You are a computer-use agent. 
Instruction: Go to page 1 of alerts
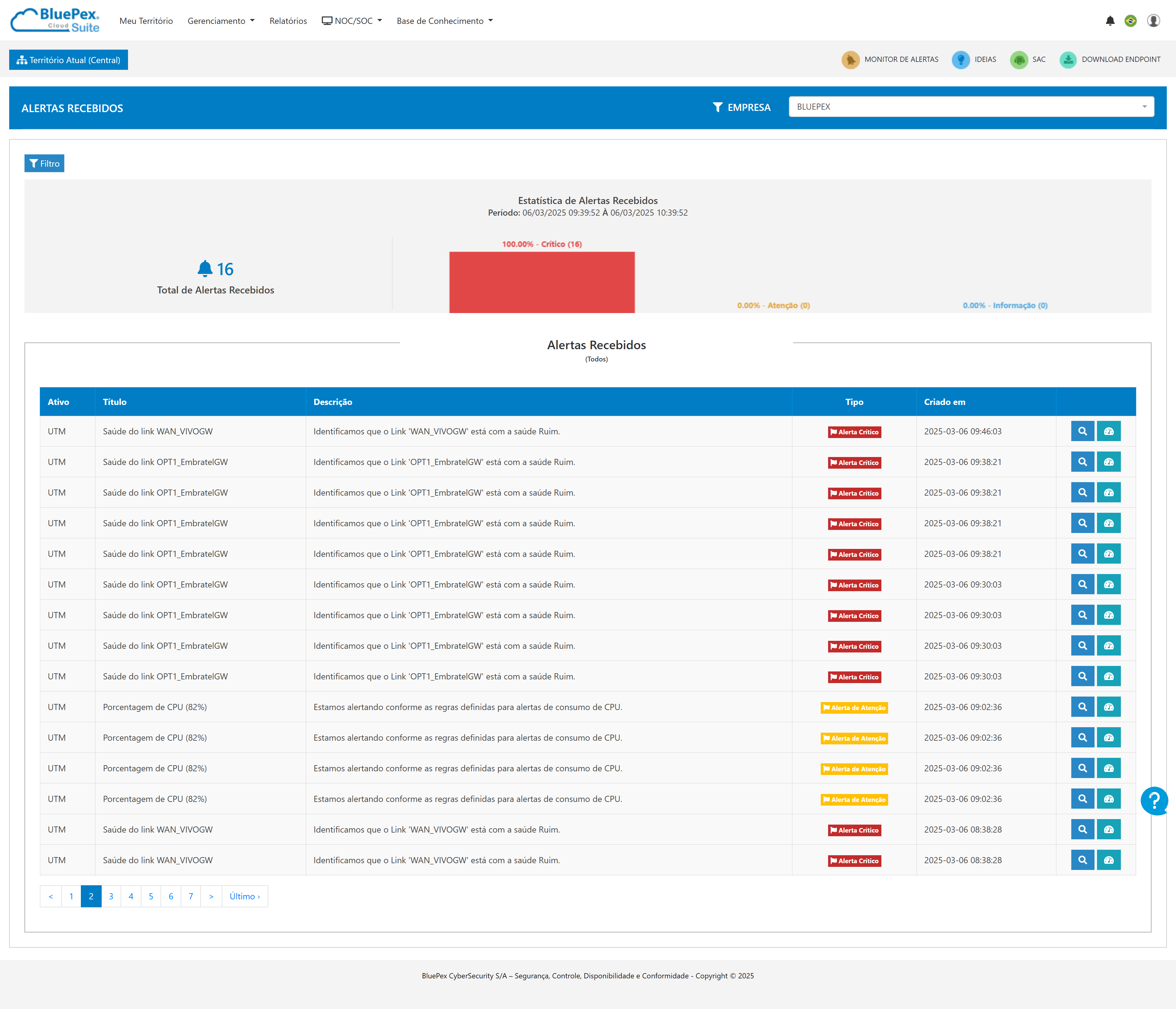point(71,897)
